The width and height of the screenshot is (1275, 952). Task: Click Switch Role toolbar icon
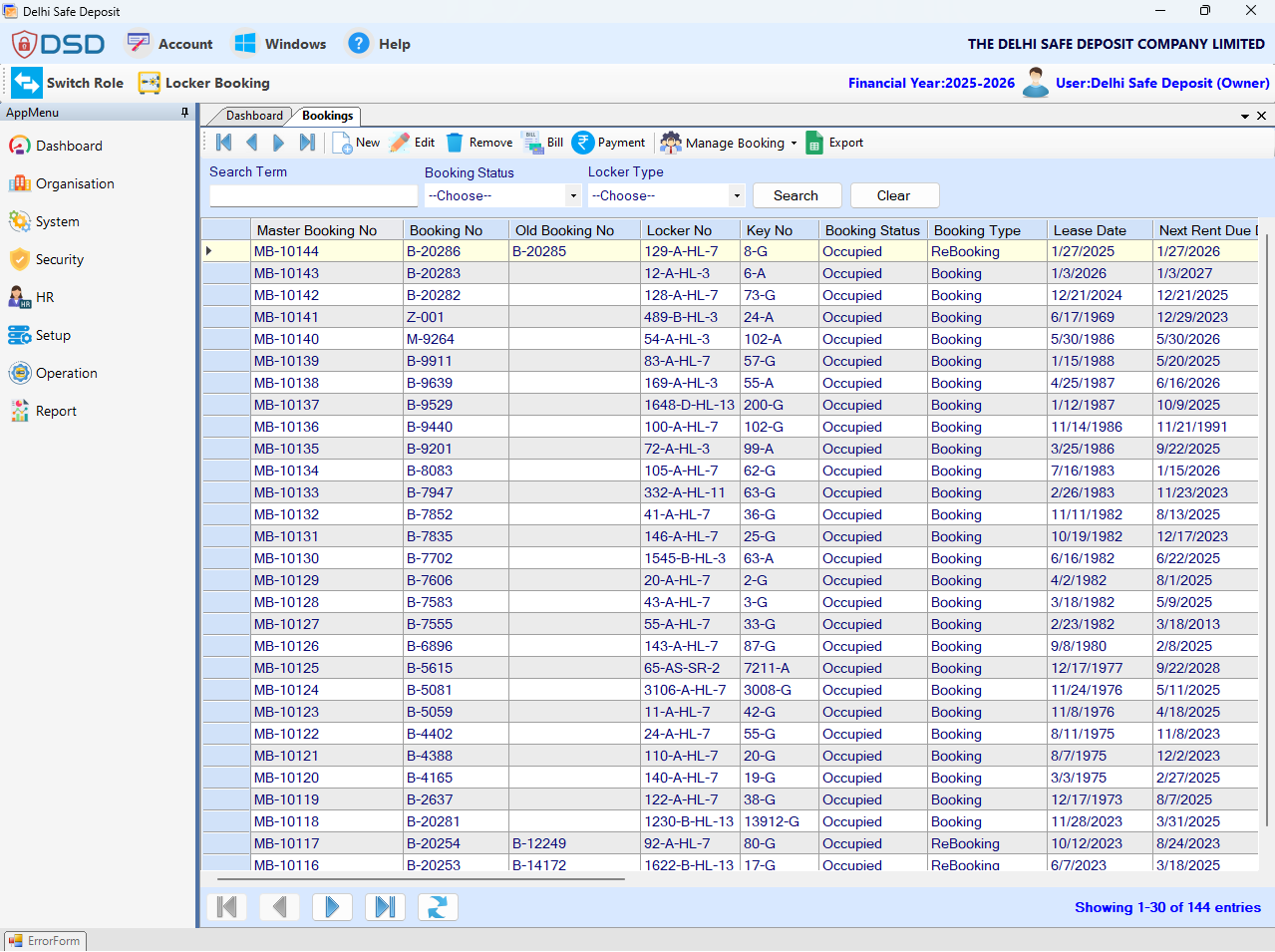tap(27, 83)
